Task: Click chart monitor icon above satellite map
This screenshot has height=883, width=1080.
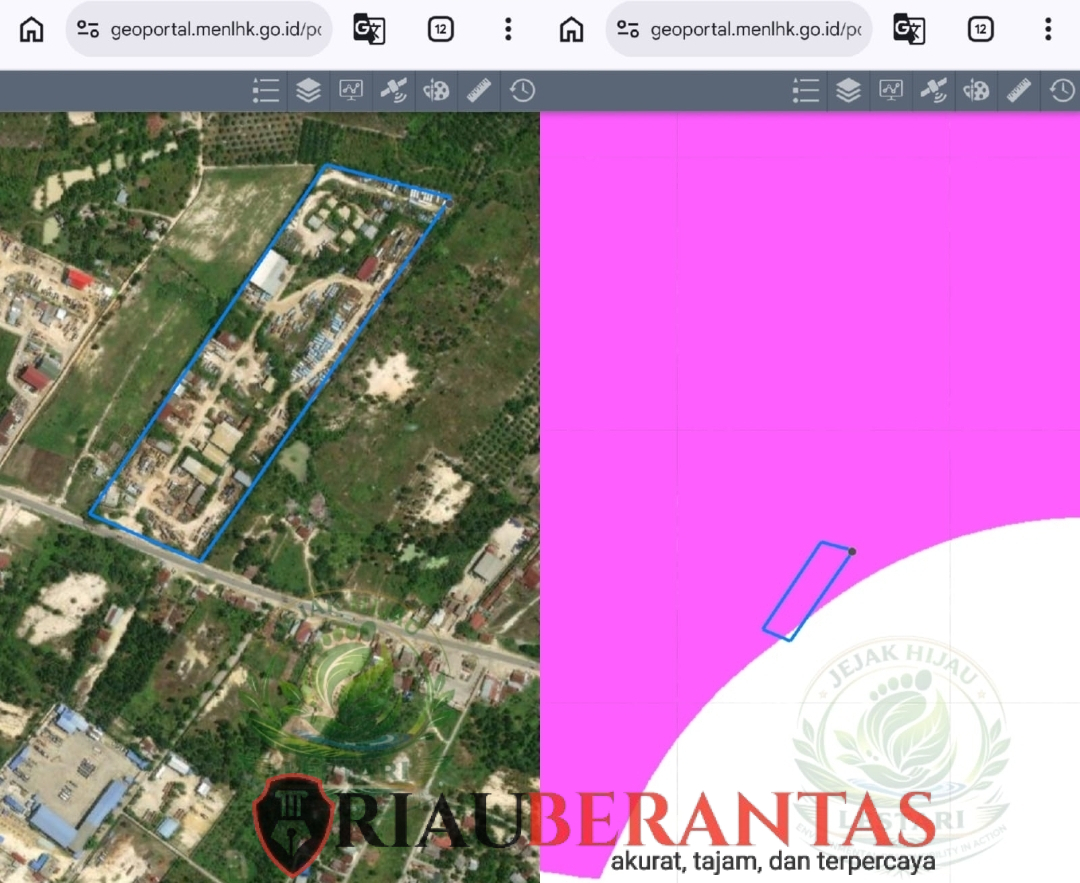Action: (351, 91)
